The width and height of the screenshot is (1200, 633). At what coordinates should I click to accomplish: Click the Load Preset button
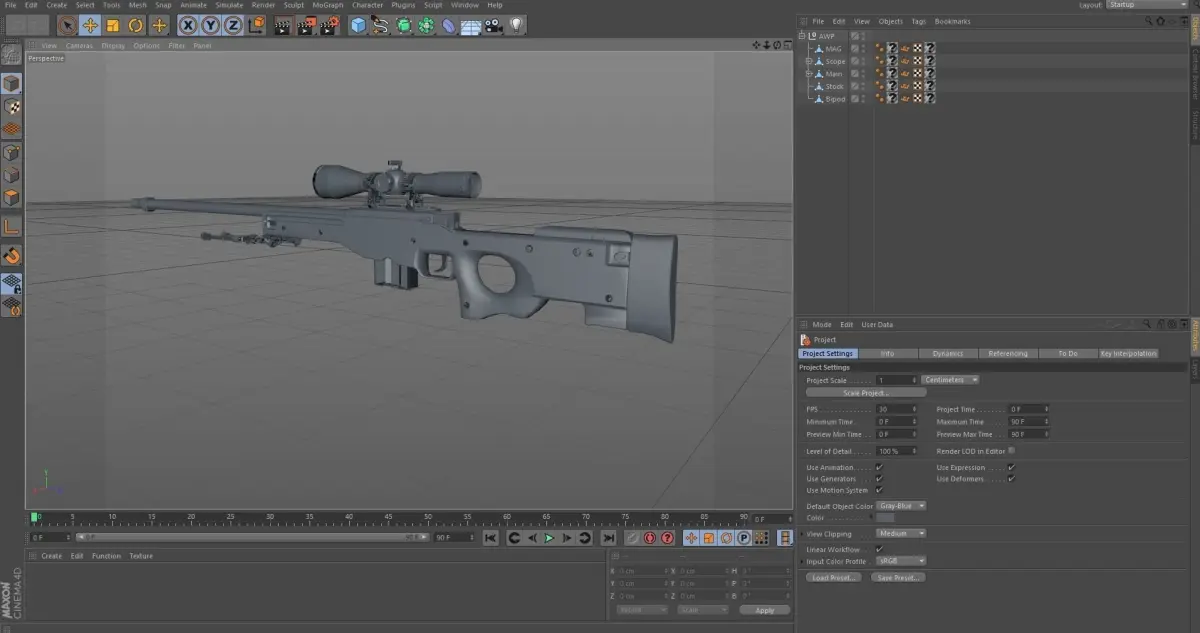click(x=833, y=578)
